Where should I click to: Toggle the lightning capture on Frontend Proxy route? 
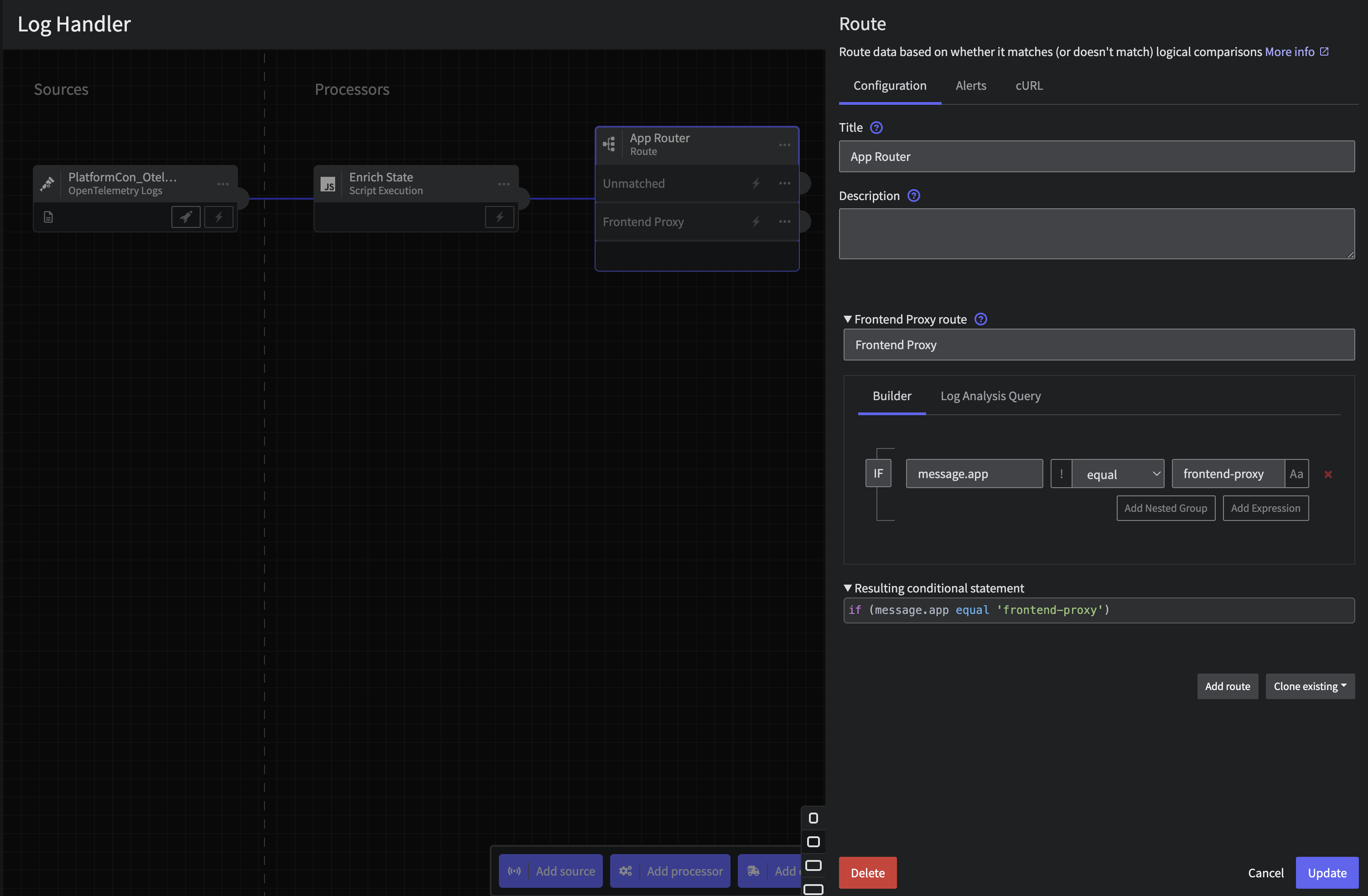[755, 221]
